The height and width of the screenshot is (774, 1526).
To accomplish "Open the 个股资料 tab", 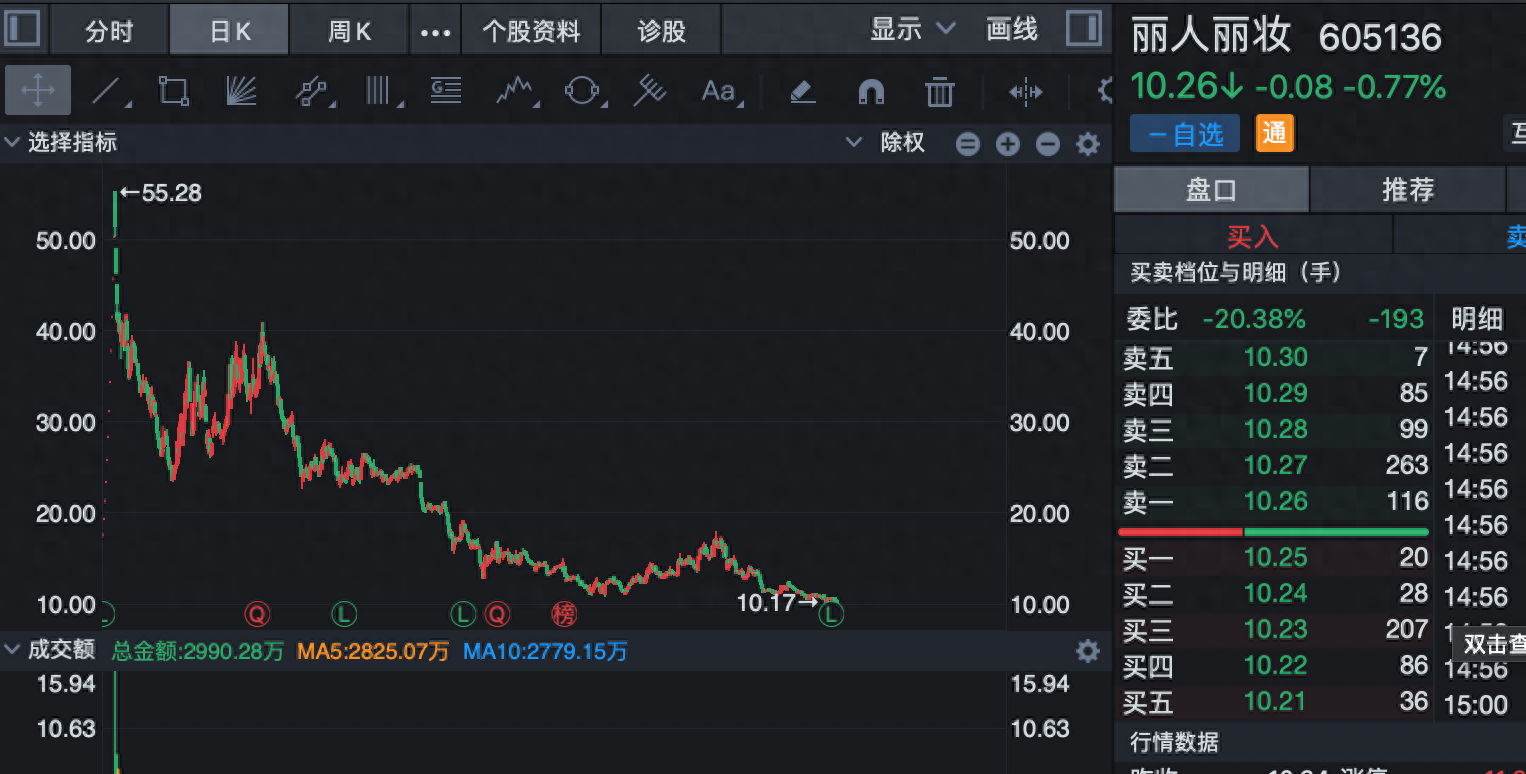I will click(531, 31).
